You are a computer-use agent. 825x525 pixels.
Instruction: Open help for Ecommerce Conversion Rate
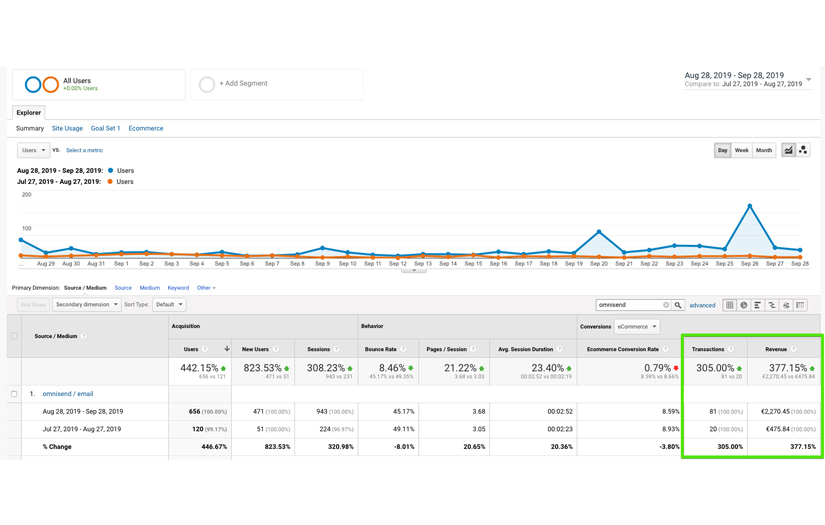coord(666,349)
